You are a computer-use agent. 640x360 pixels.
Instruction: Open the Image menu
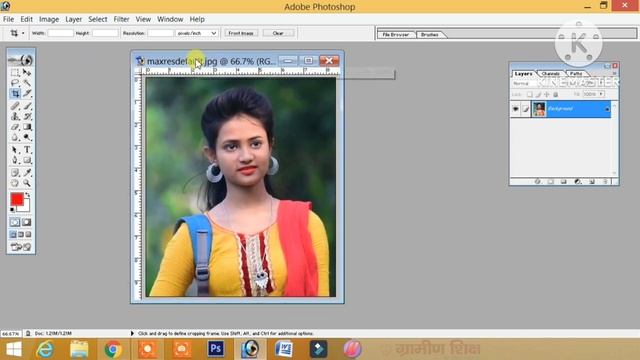(x=49, y=19)
